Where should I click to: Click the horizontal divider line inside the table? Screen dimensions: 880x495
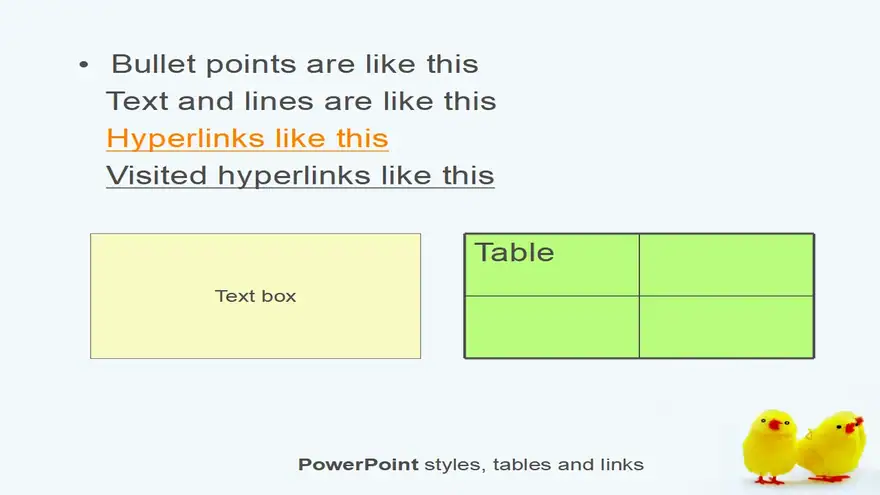[x=639, y=296]
